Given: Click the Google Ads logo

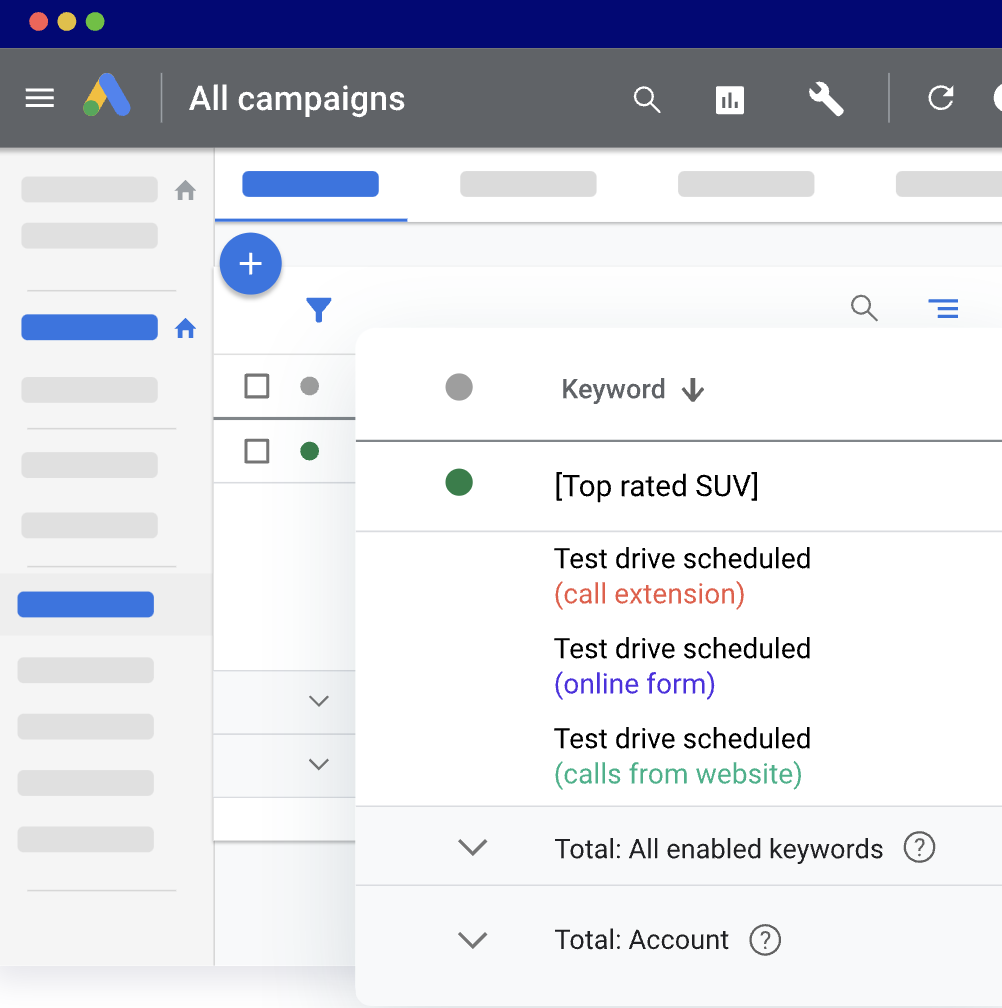Looking at the screenshot, I should (x=107, y=97).
